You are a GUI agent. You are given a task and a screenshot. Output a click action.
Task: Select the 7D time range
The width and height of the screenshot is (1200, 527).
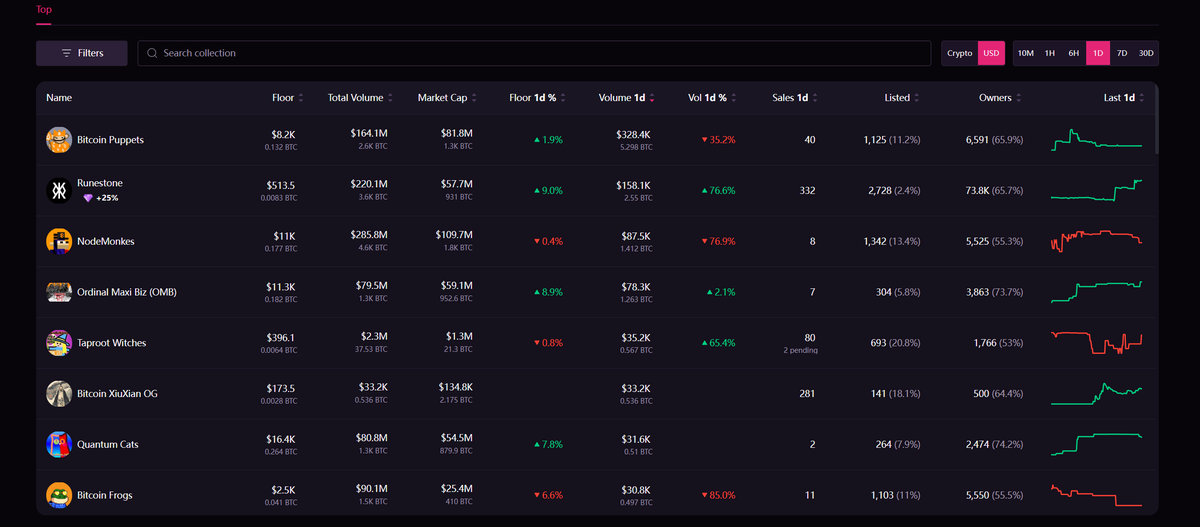click(x=1122, y=53)
